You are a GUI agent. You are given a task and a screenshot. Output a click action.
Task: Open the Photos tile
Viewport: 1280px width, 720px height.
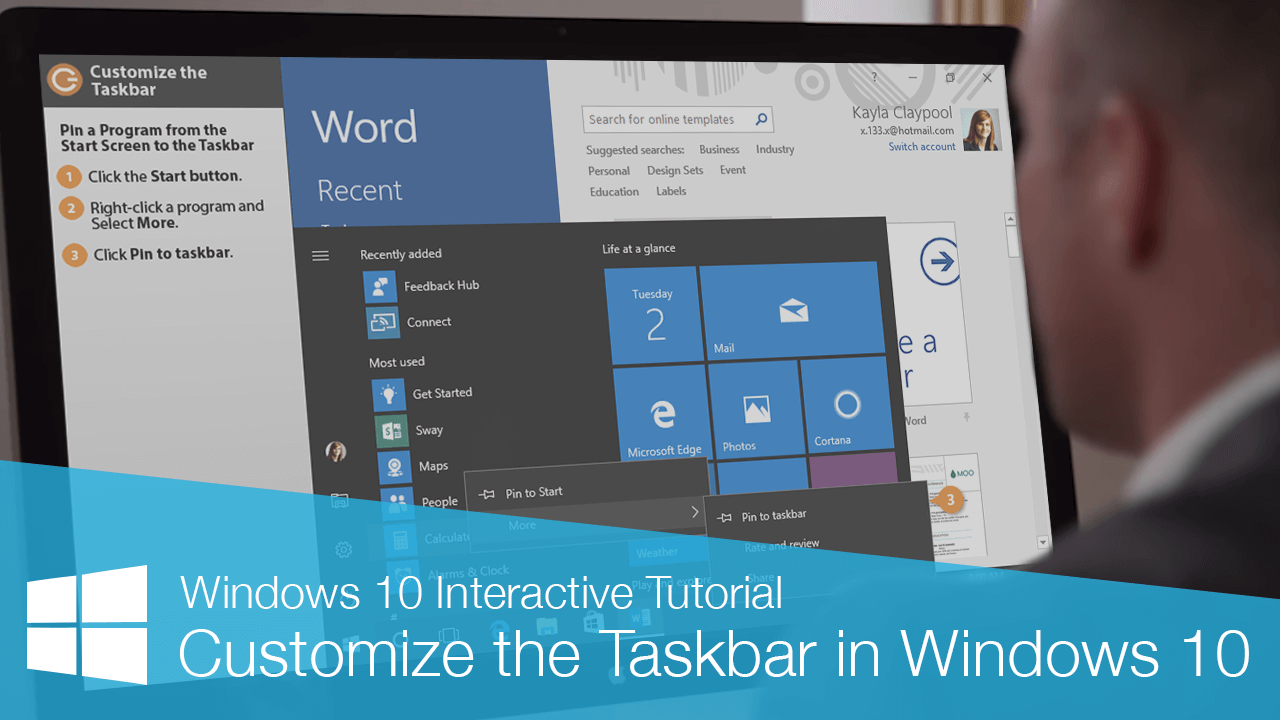coord(755,408)
